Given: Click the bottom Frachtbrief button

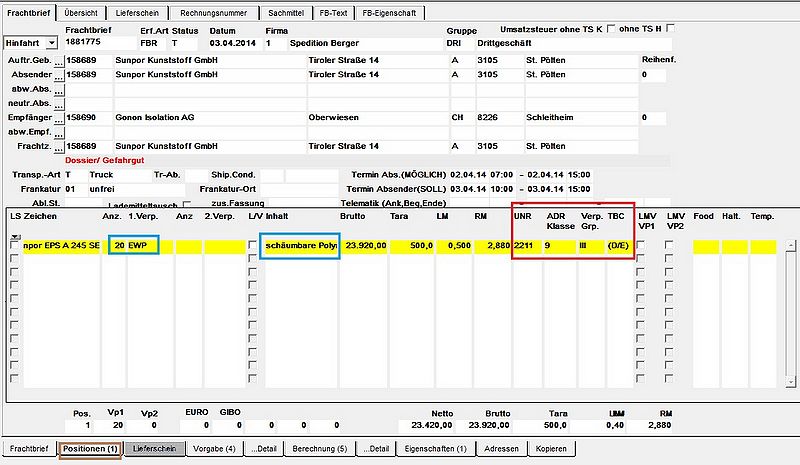Looking at the screenshot, I should (x=29, y=449).
